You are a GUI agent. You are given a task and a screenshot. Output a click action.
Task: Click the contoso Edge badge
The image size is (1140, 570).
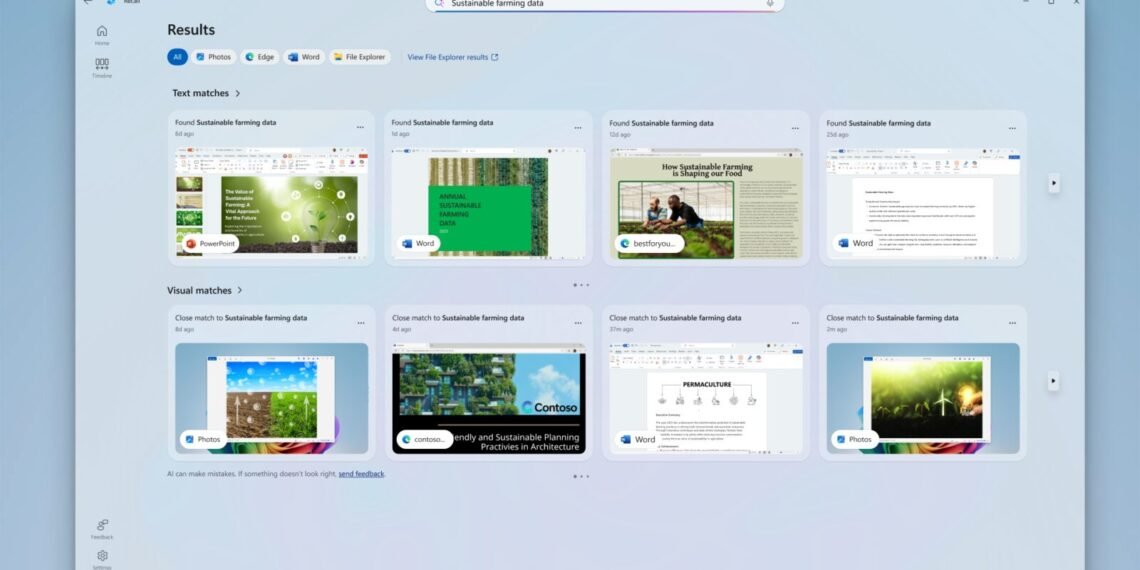click(x=425, y=439)
